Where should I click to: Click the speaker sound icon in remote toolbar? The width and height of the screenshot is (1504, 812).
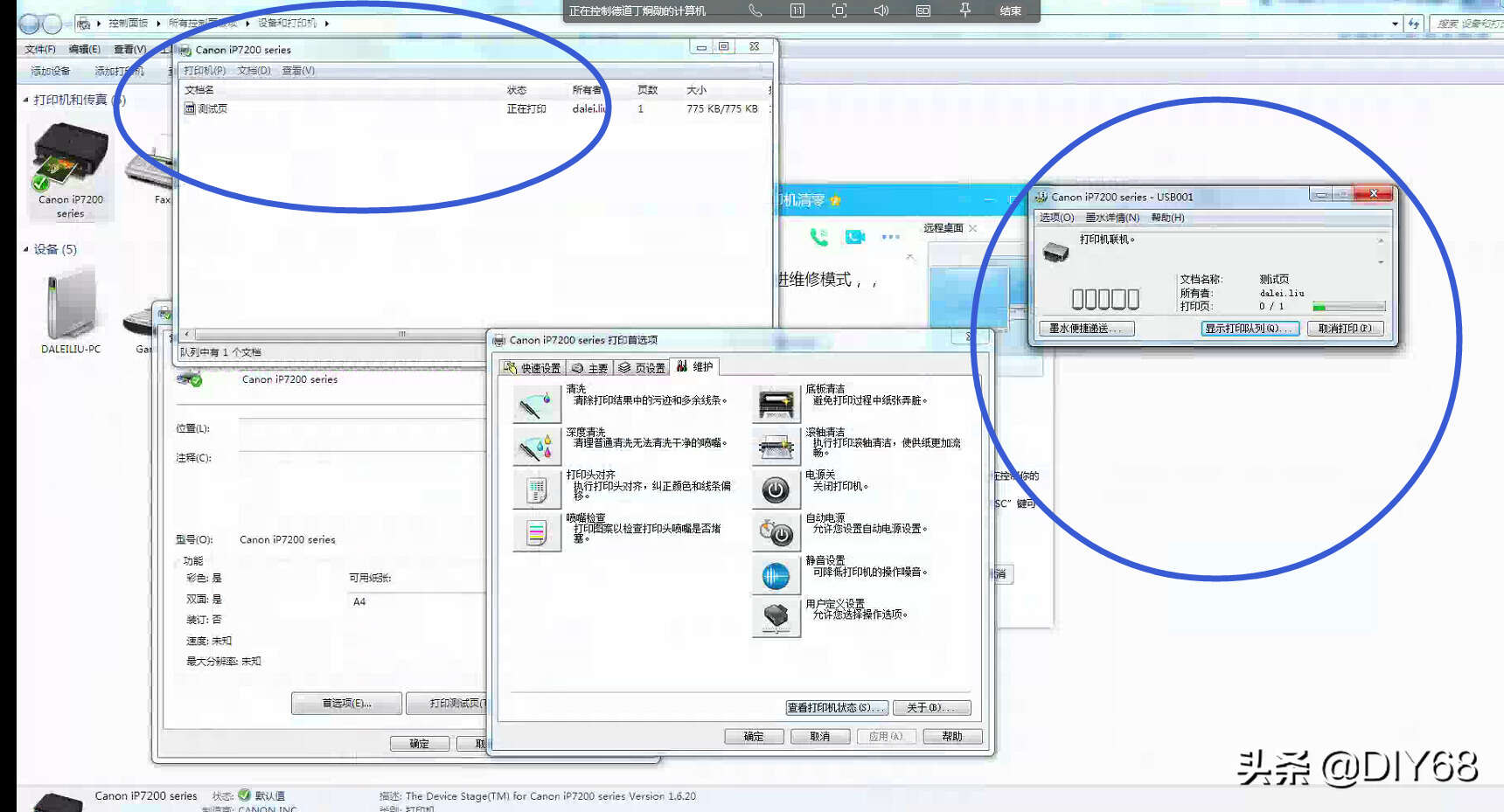tap(881, 10)
